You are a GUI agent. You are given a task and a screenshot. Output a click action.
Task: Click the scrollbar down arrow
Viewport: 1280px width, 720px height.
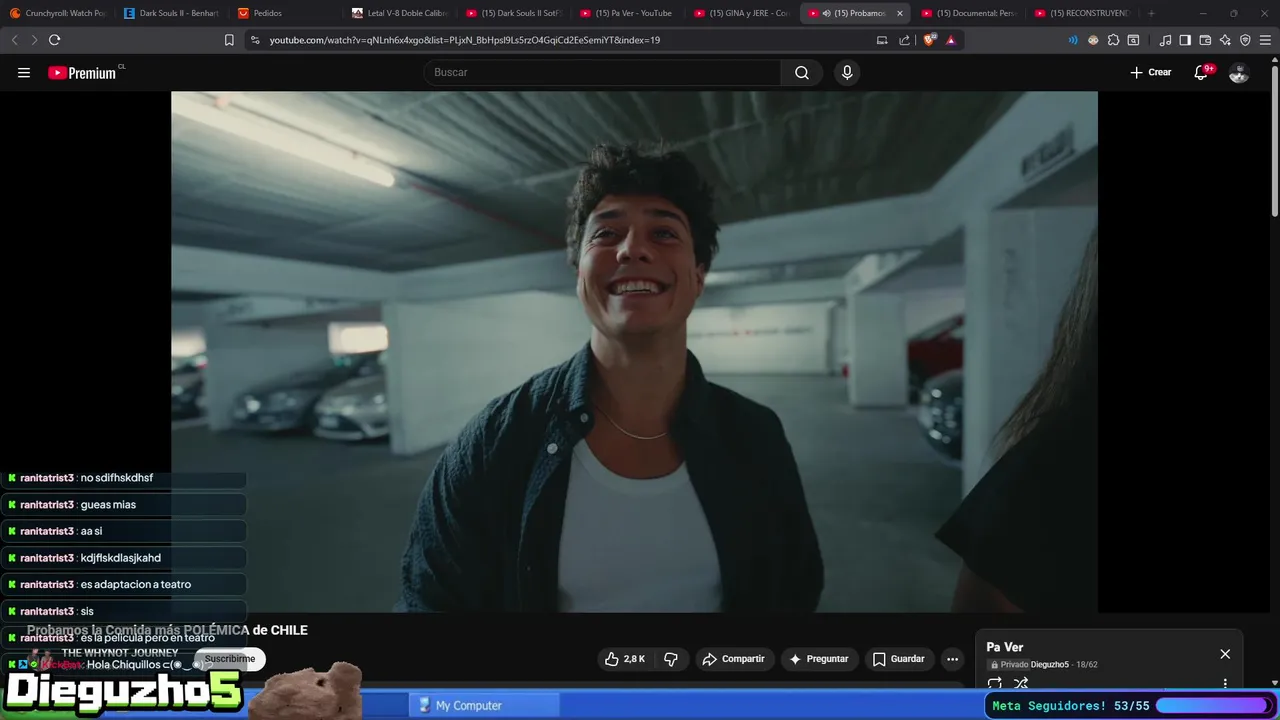pos(1274,683)
